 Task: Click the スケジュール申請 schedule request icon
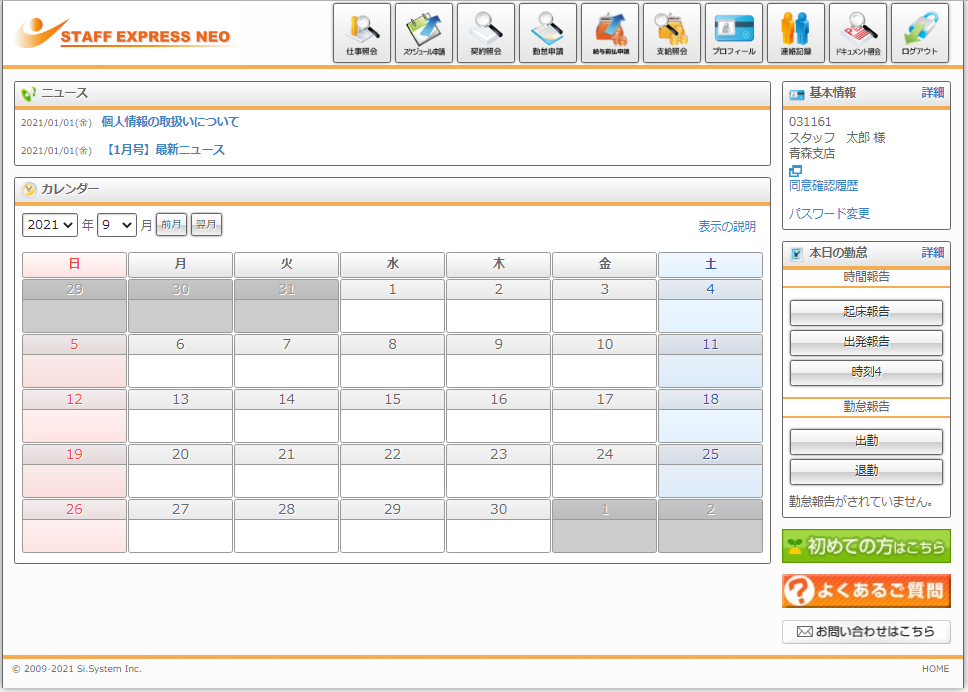pyautogui.click(x=423, y=32)
